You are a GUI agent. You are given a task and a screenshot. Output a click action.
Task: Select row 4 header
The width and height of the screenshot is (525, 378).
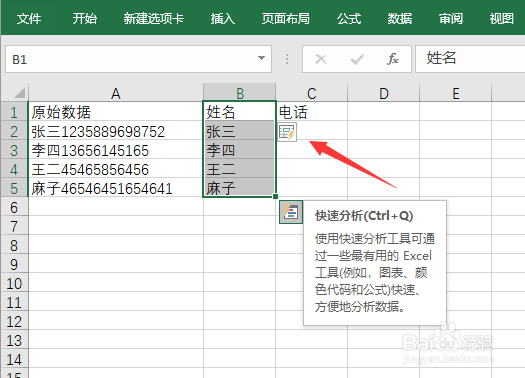14,169
